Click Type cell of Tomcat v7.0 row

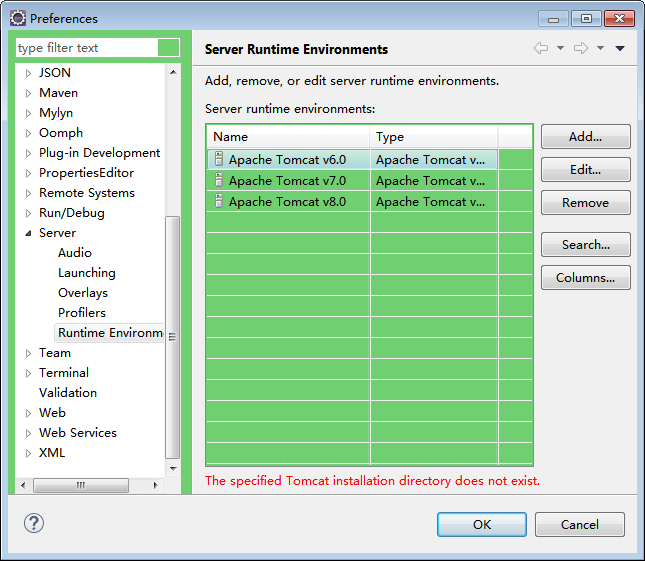434,180
